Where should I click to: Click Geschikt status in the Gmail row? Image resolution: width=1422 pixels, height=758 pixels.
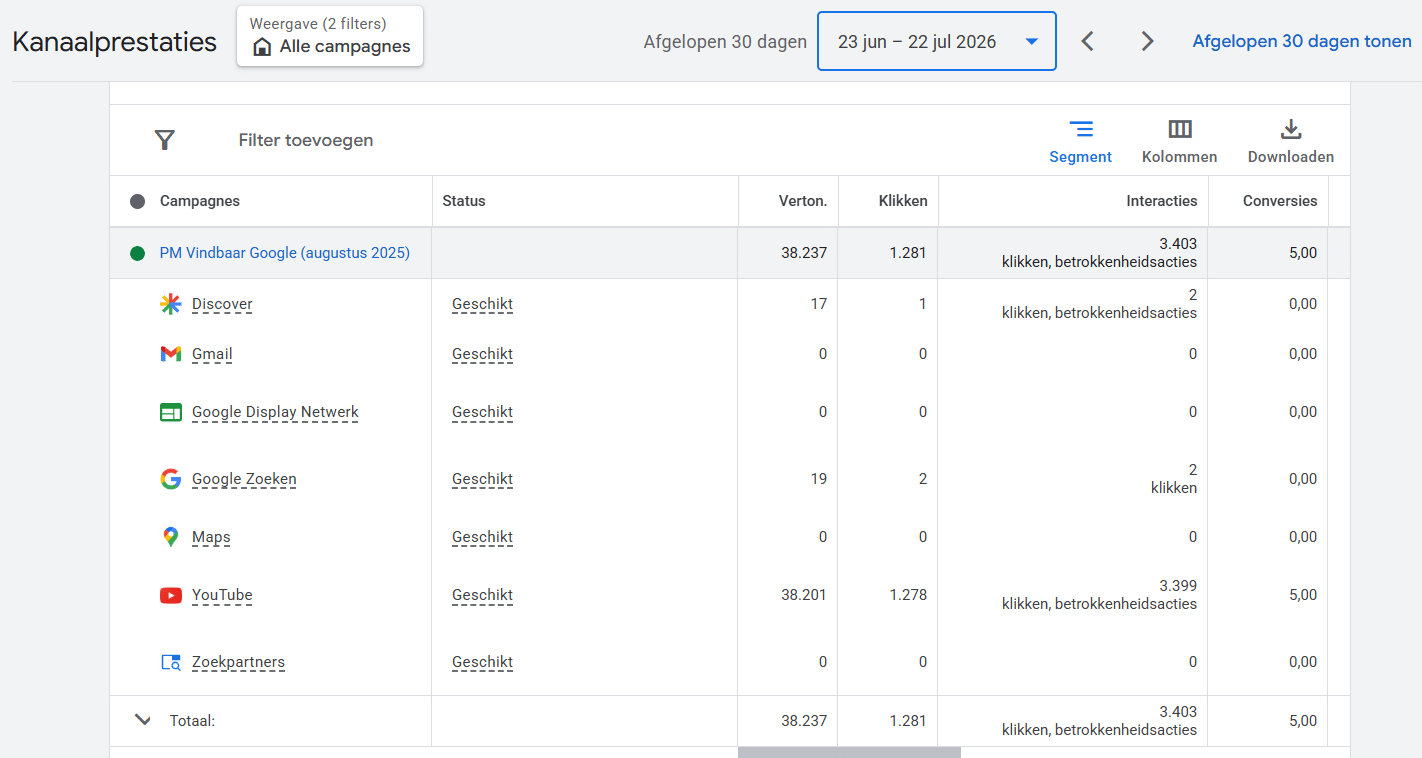pyautogui.click(x=482, y=354)
